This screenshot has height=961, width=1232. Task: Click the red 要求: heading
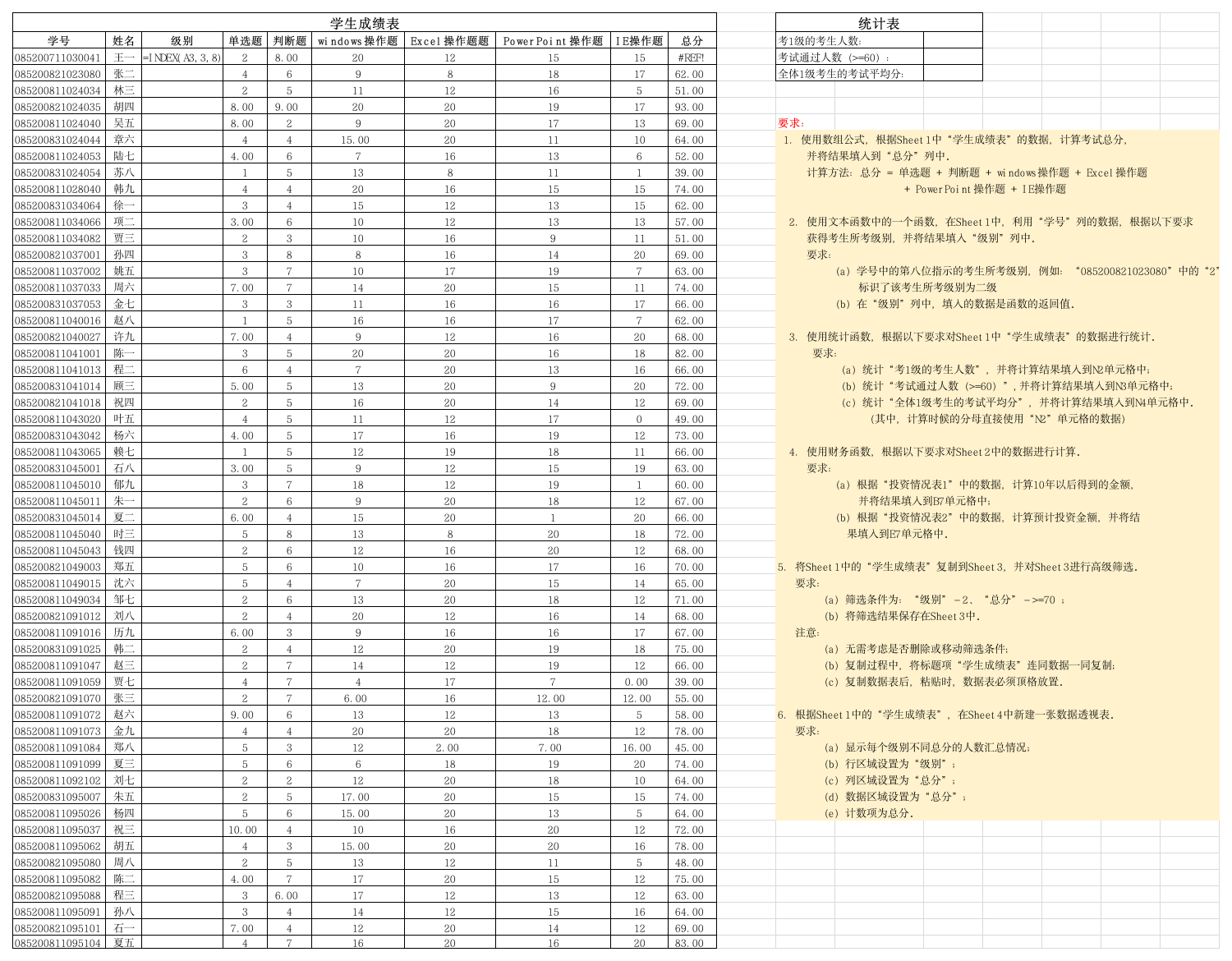pos(792,123)
